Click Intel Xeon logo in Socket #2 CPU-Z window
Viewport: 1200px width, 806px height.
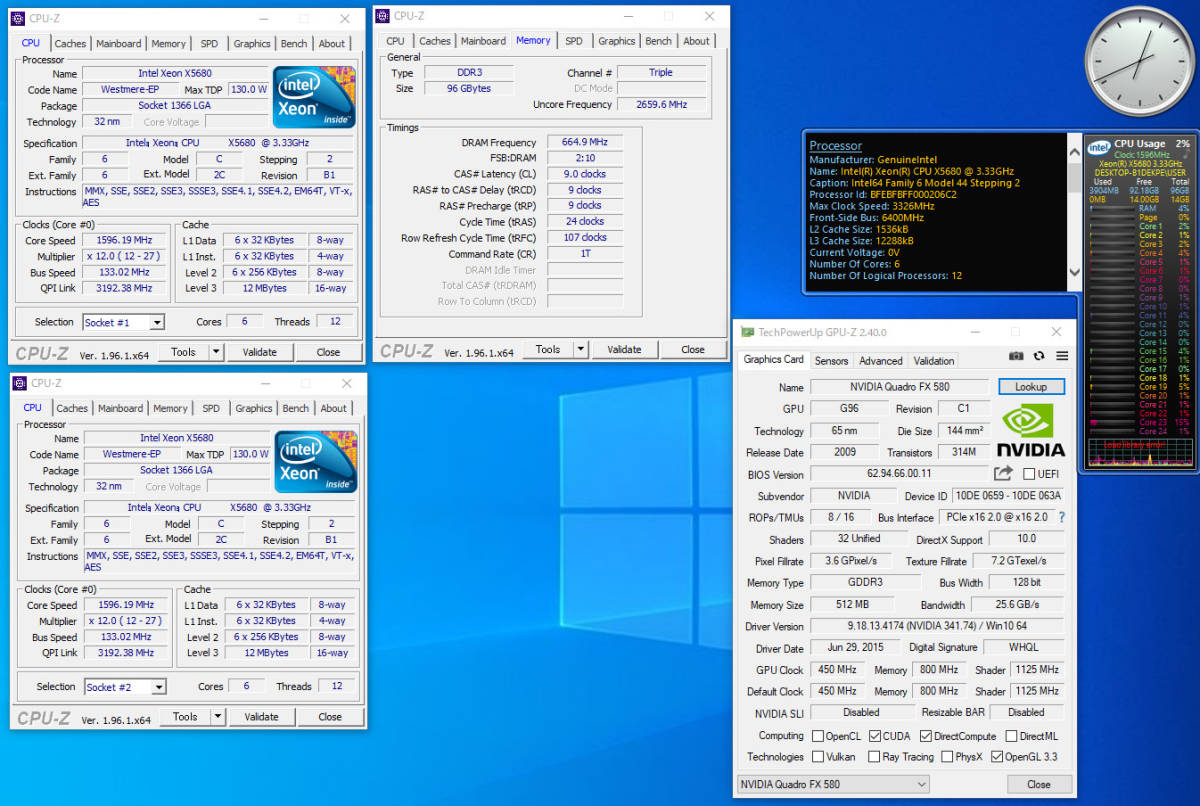316,462
